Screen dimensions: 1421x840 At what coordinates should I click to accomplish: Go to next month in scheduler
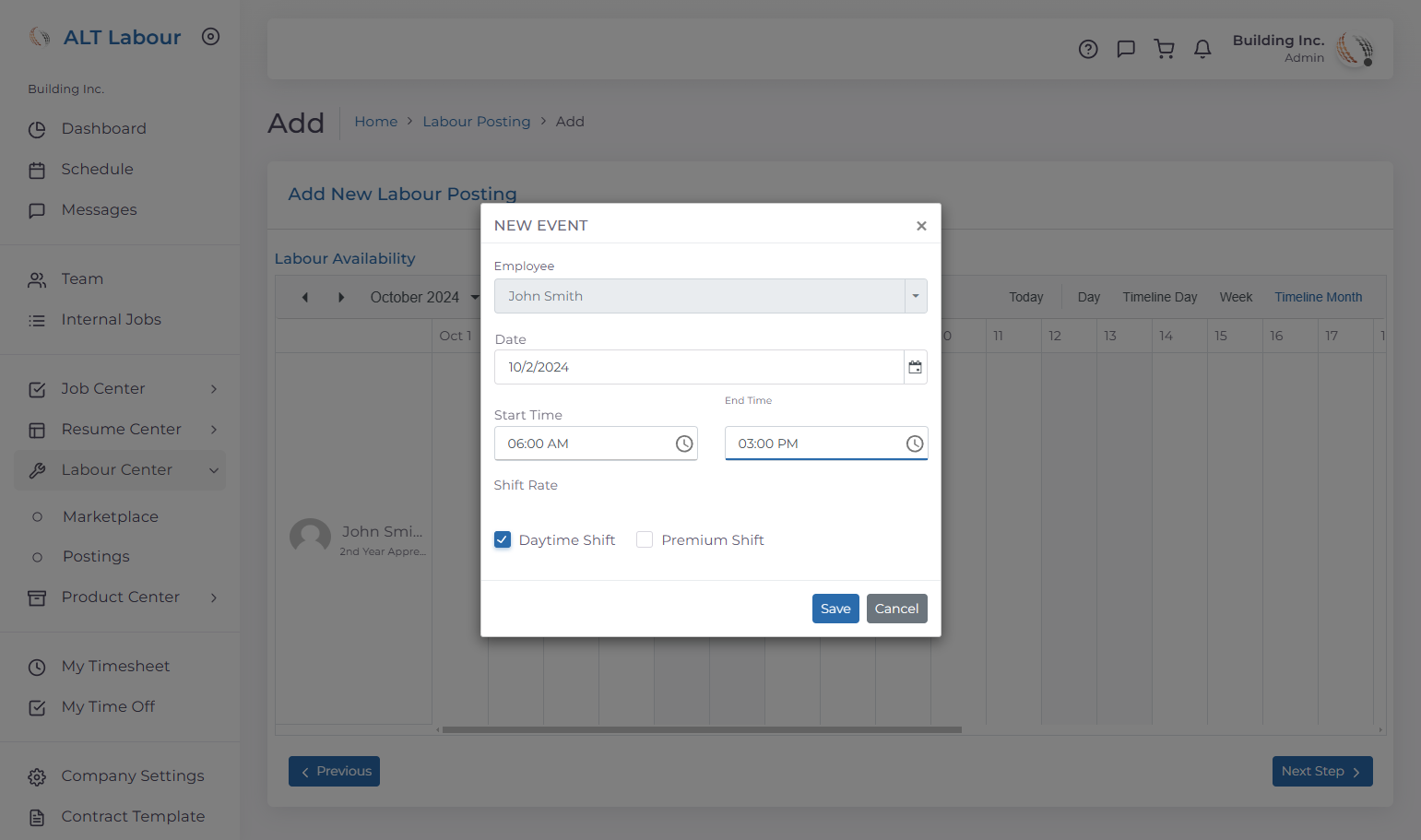tap(341, 297)
